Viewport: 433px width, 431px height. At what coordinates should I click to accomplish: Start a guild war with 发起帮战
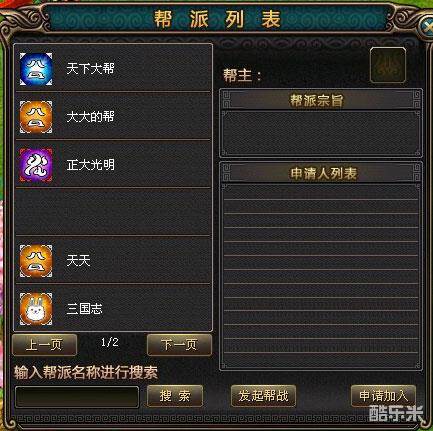point(263,396)
